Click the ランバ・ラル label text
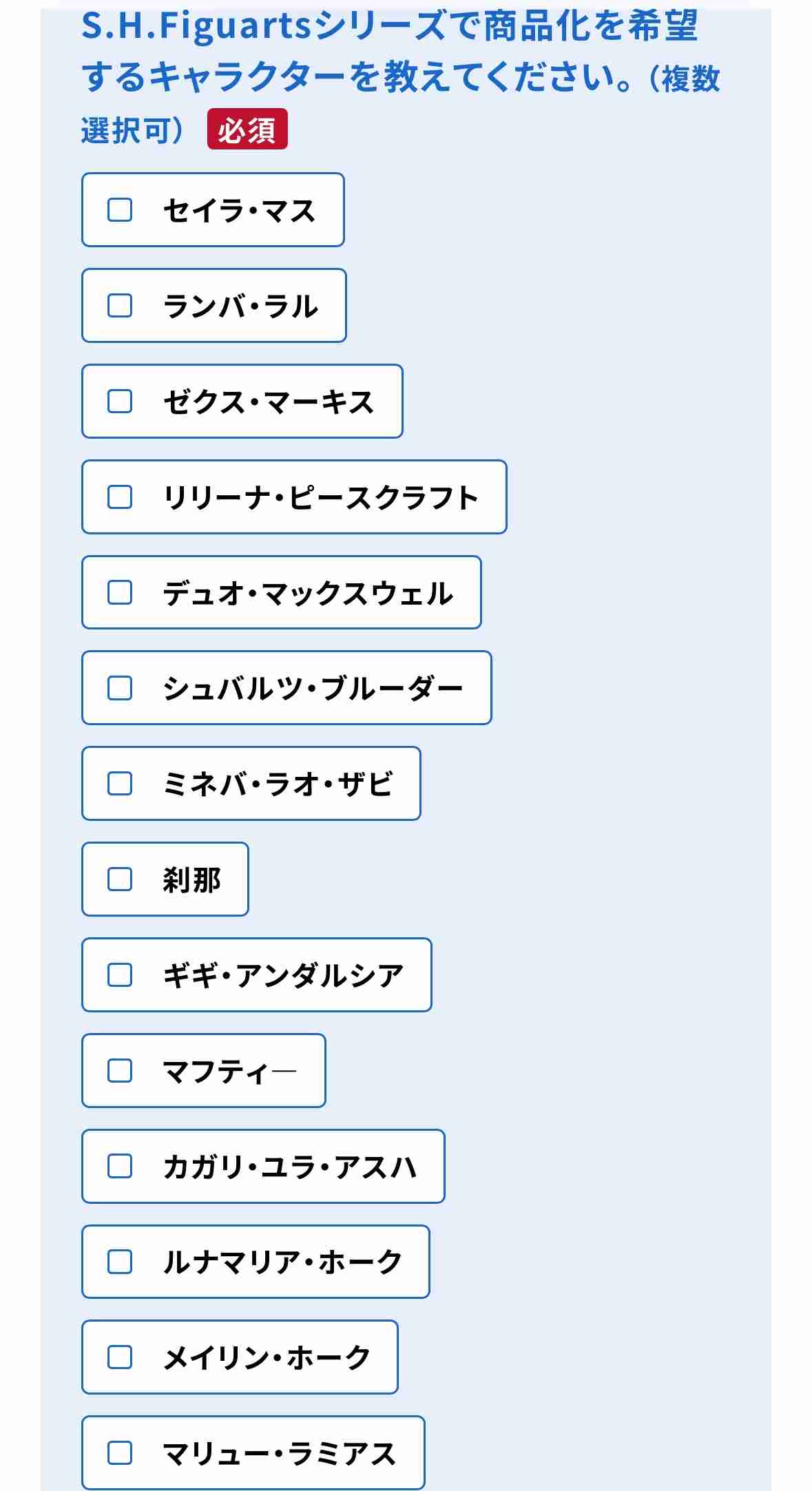The height and width of the screenshot is (1491, 812). [x=240, y=306]
